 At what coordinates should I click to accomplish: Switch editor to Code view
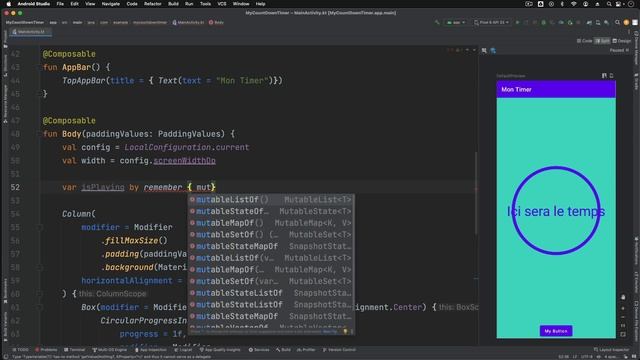[x=584, y=41]
